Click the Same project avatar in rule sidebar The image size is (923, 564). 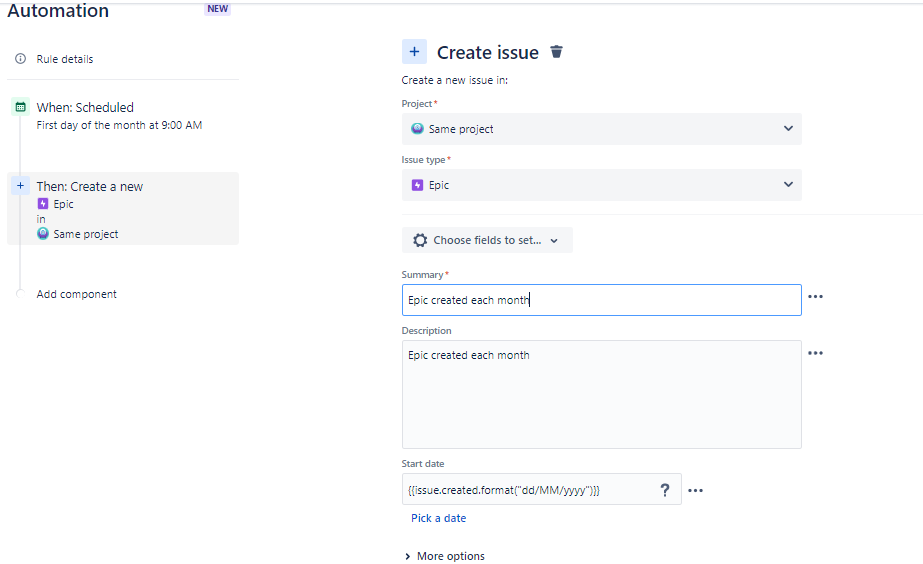coord(43,234)
